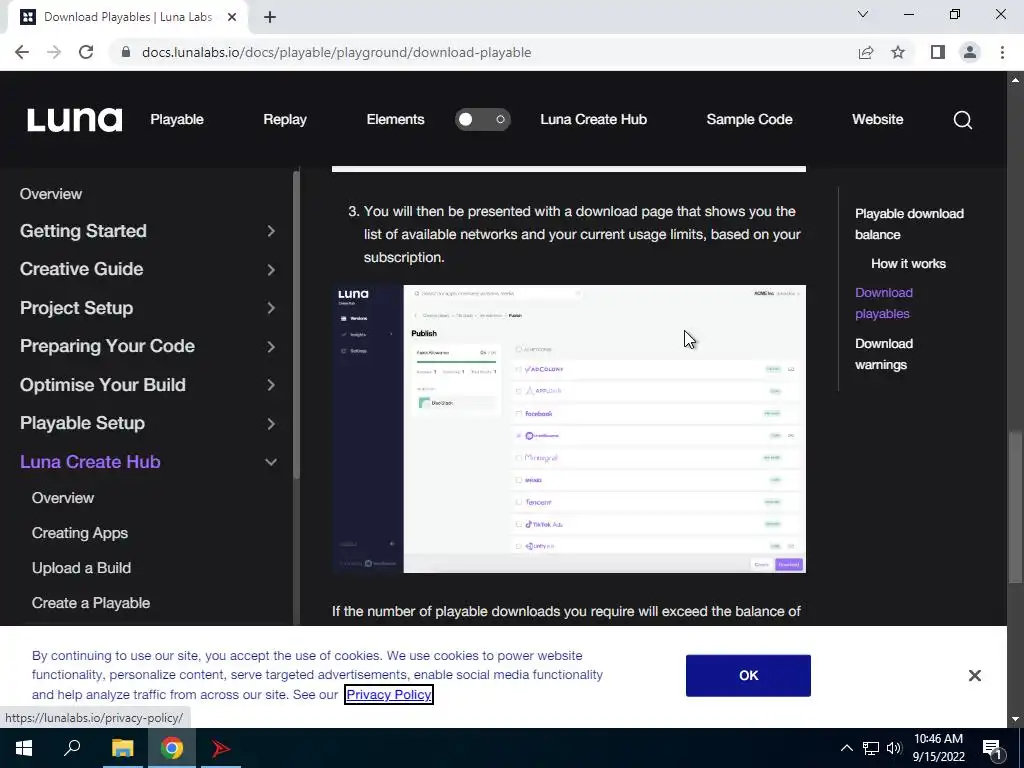Bookmark this page with the star icon
Viewport: 1024px width, 768px height.
click(x=898, y=52)
